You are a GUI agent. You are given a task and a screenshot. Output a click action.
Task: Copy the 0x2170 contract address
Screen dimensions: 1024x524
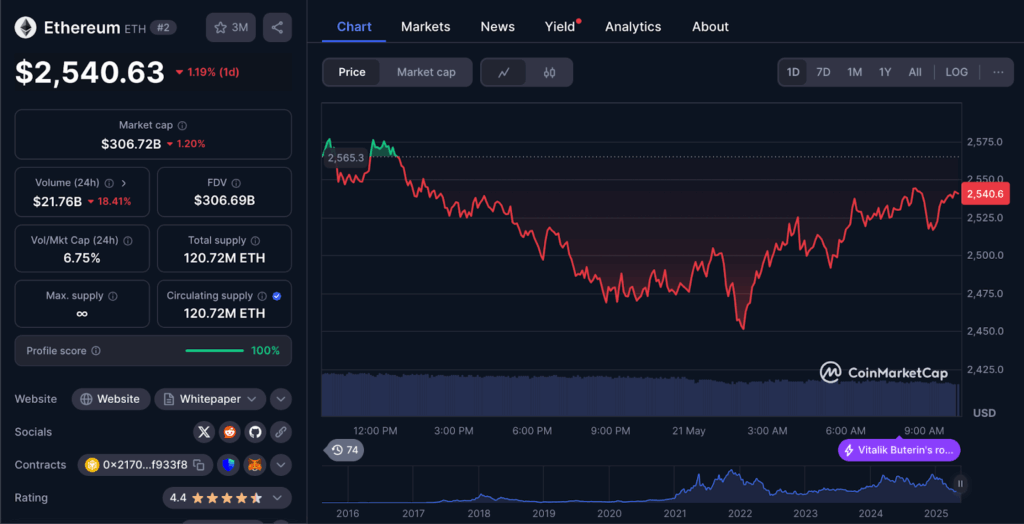pos(199,465)
